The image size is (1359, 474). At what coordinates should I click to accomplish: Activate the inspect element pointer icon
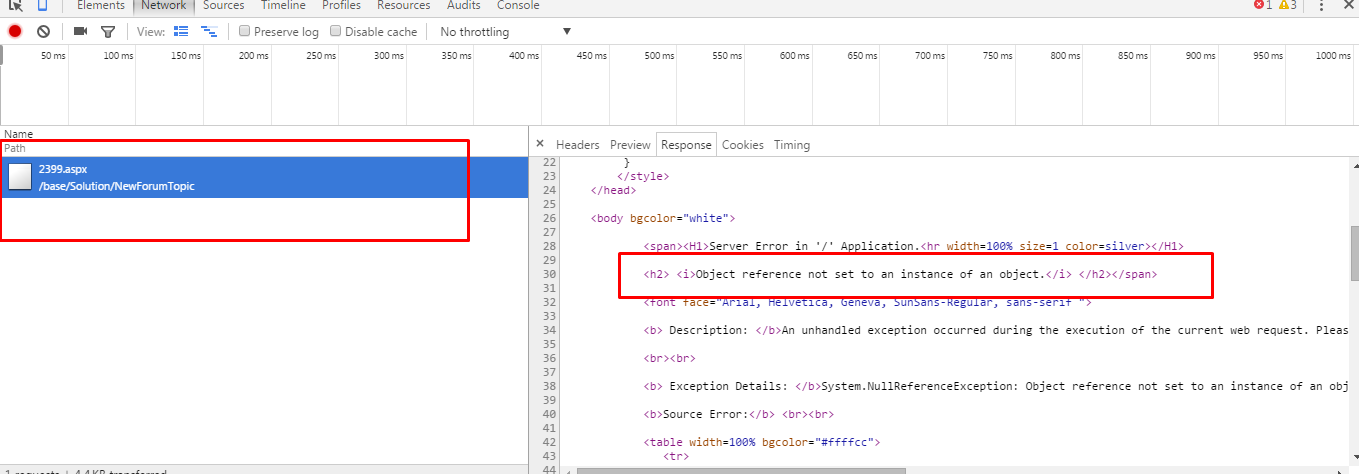click(x=16, y=5)
